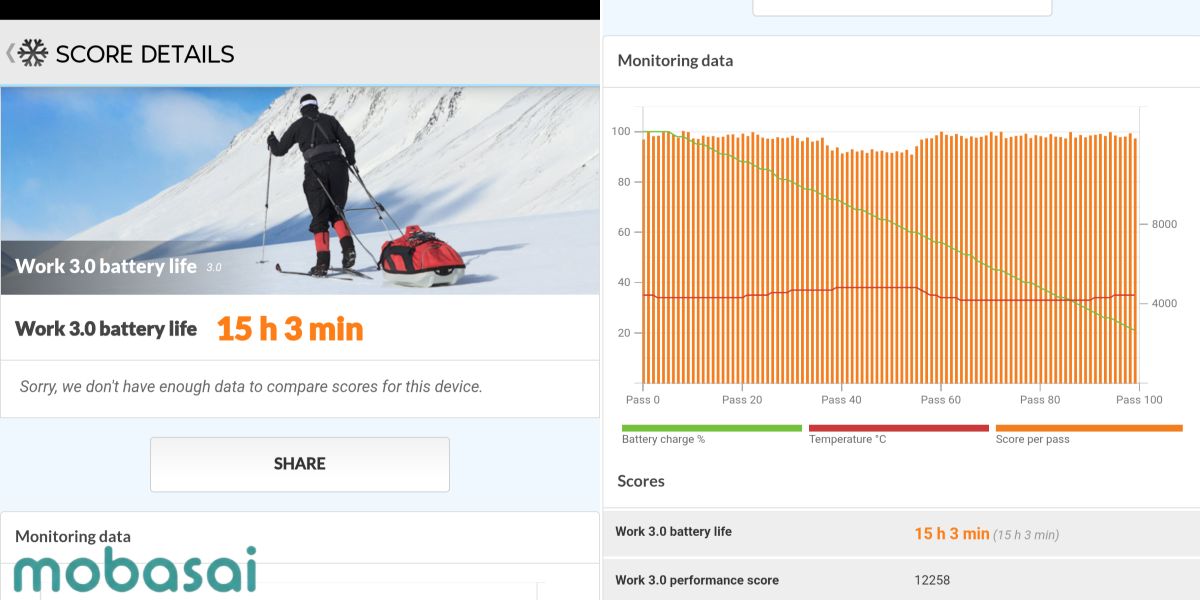Select the red Temperature °C legend bar
1200x600 pixels.
[x=898, y=428]
